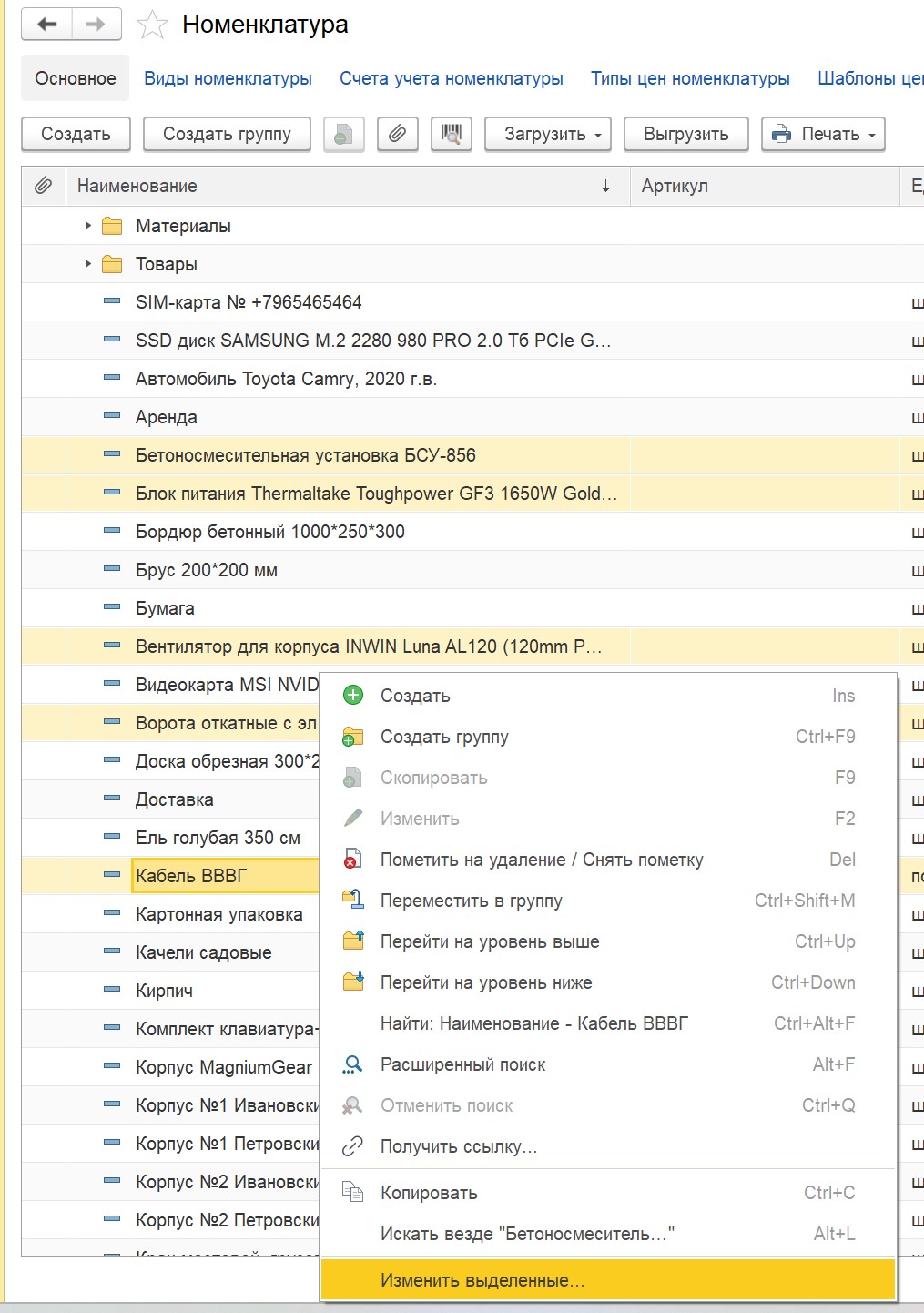Viewport: 924px width, 1313px height.
Task: Choose Копировать in context menu
Action: [608, 1193]
